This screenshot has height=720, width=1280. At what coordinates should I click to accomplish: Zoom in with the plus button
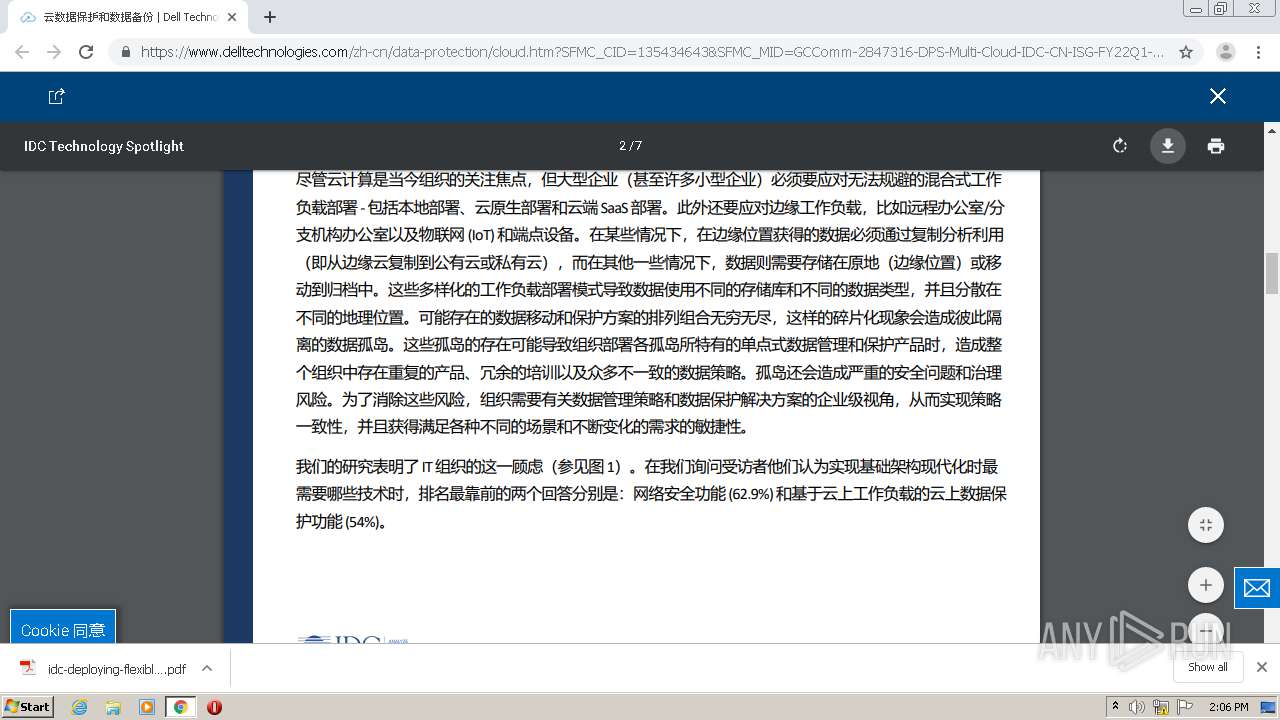[1206, 585]
